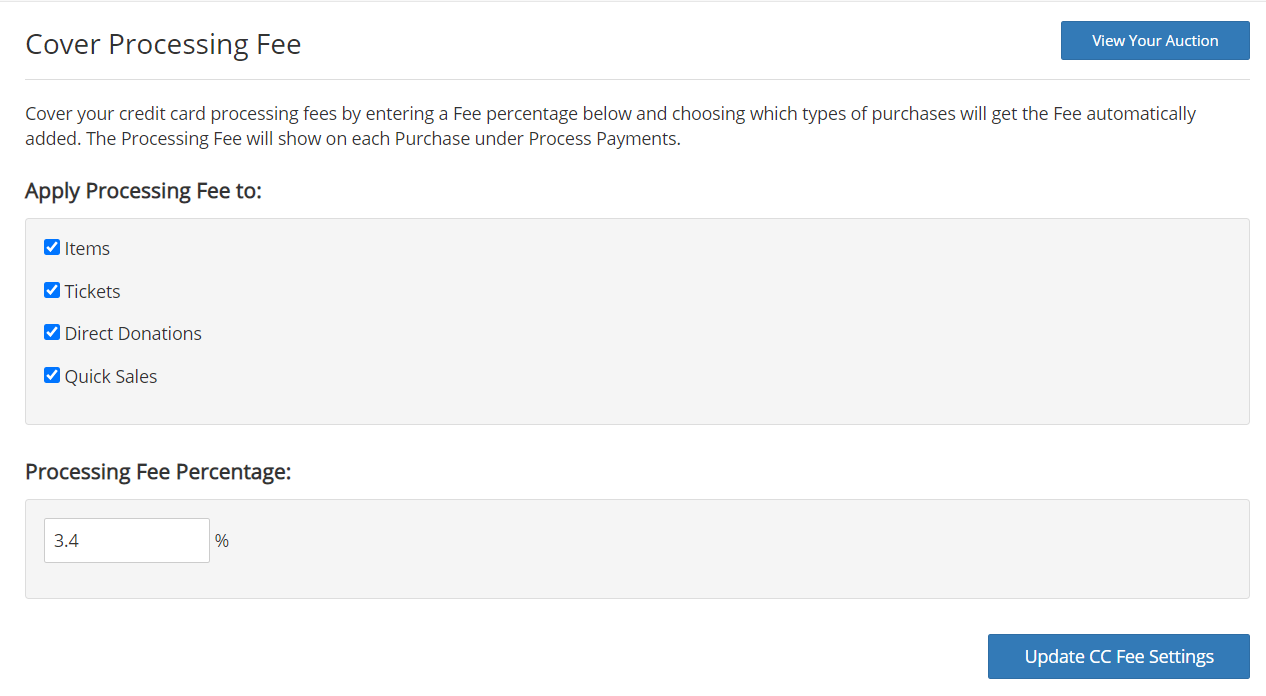This screenshot has width=1266, height=696.
Task: Click the instructional text about Process Payments
Action: click(x=610, y=125)
